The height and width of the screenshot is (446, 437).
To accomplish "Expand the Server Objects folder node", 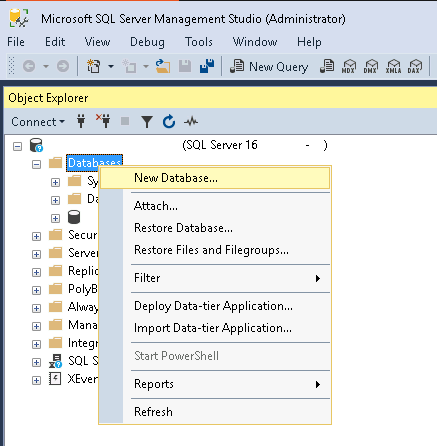I will pos(36,254).
